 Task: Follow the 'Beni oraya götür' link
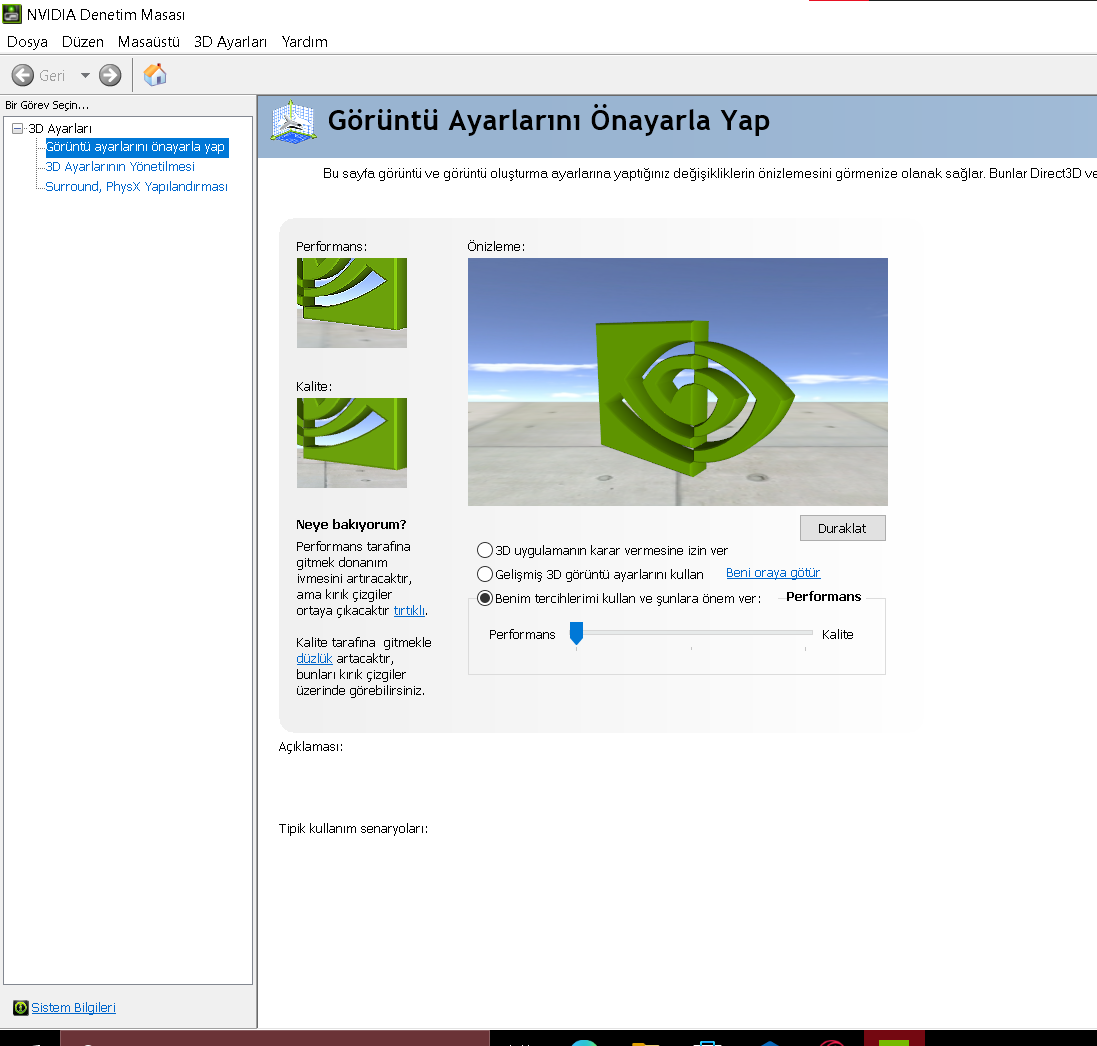[x=773, y=573]
